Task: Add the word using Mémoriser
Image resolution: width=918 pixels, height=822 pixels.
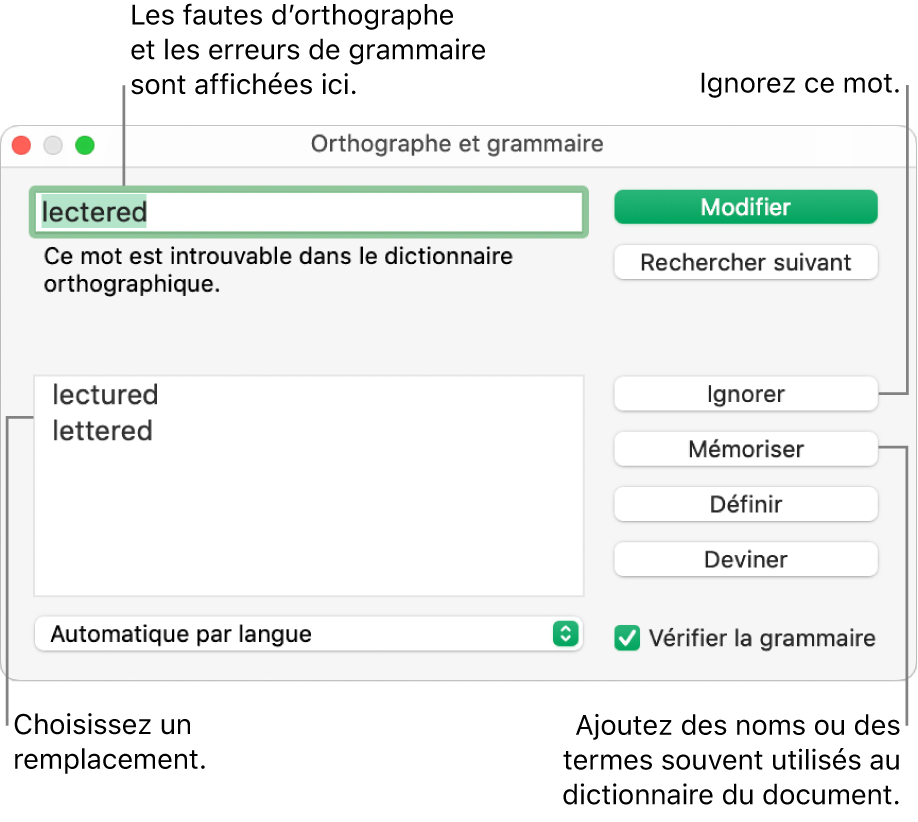Action: coord(745,449)
